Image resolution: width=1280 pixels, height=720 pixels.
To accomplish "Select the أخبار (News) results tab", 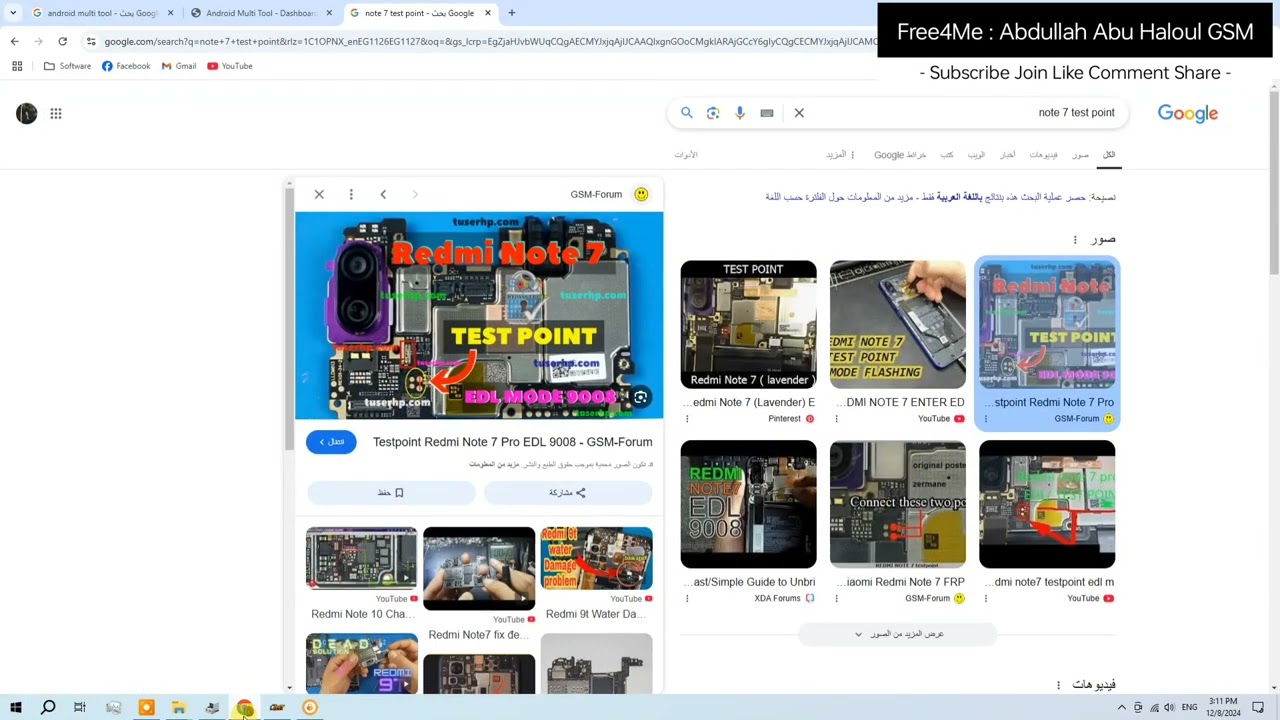I will tap(1008, 155).
